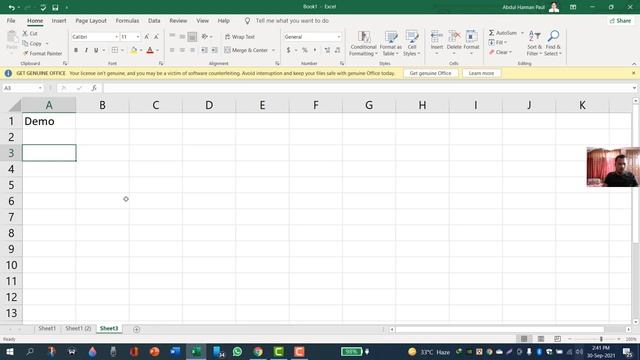Open font color dropdown arrow
This screenshot has width=640, height=360.
[158, 50]
